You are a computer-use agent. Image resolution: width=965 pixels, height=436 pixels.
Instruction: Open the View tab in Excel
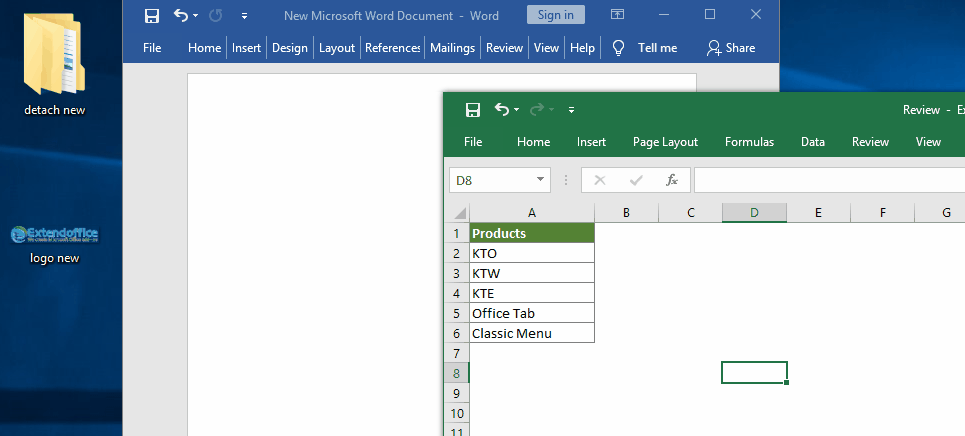coord(928,142)
